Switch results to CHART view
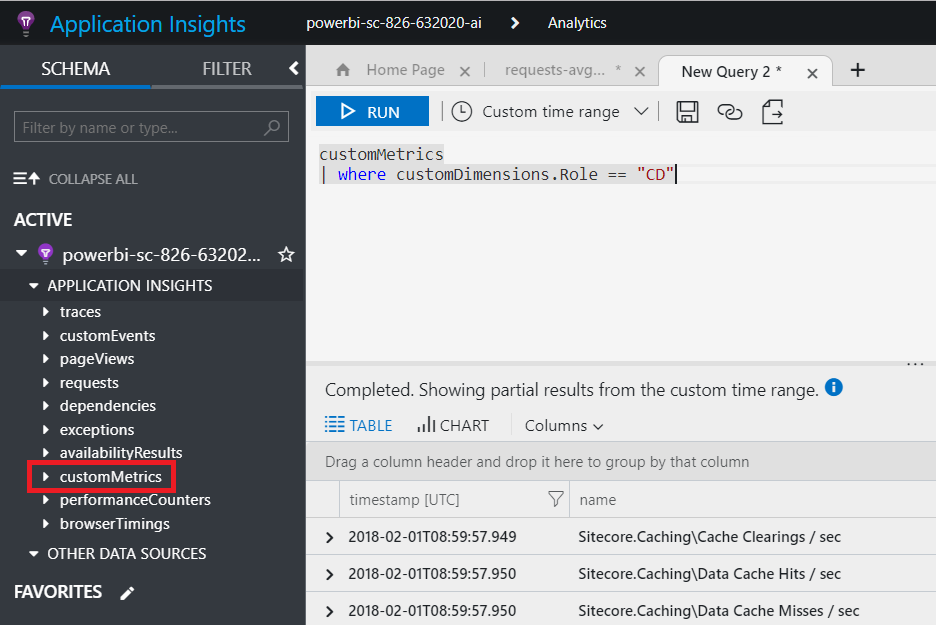Image resolution: width=936 pixels, height=625 pixels. pos(452,425)
